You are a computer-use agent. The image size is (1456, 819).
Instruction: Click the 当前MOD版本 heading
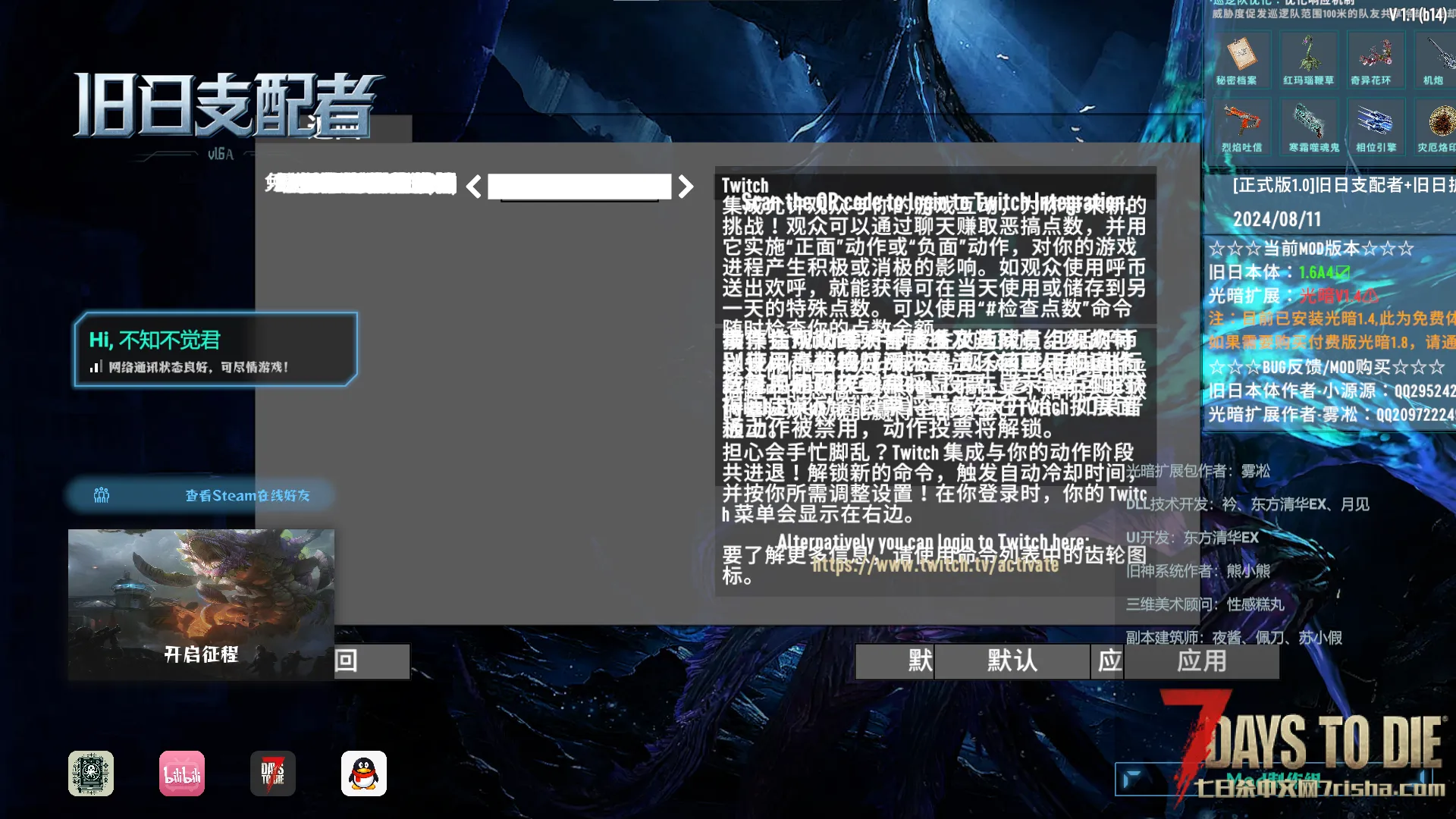click(x=1311, y=249)
